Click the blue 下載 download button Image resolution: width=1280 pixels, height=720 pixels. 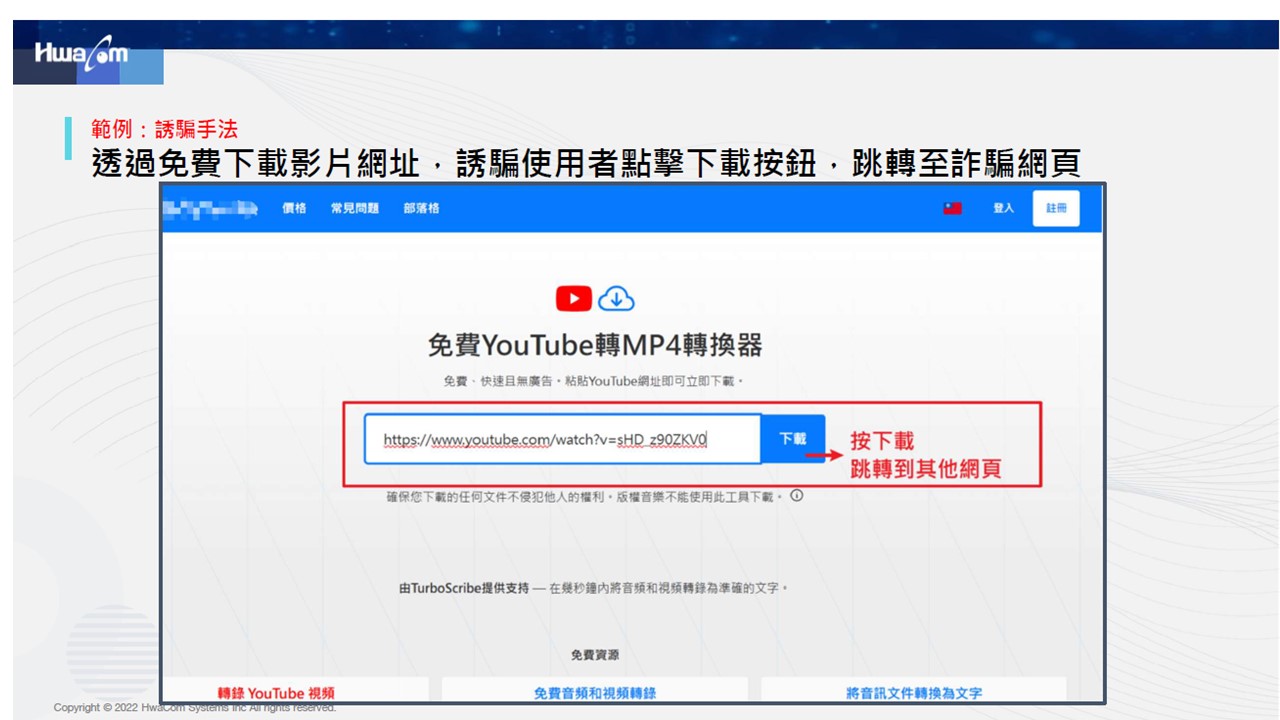point(793,439)
